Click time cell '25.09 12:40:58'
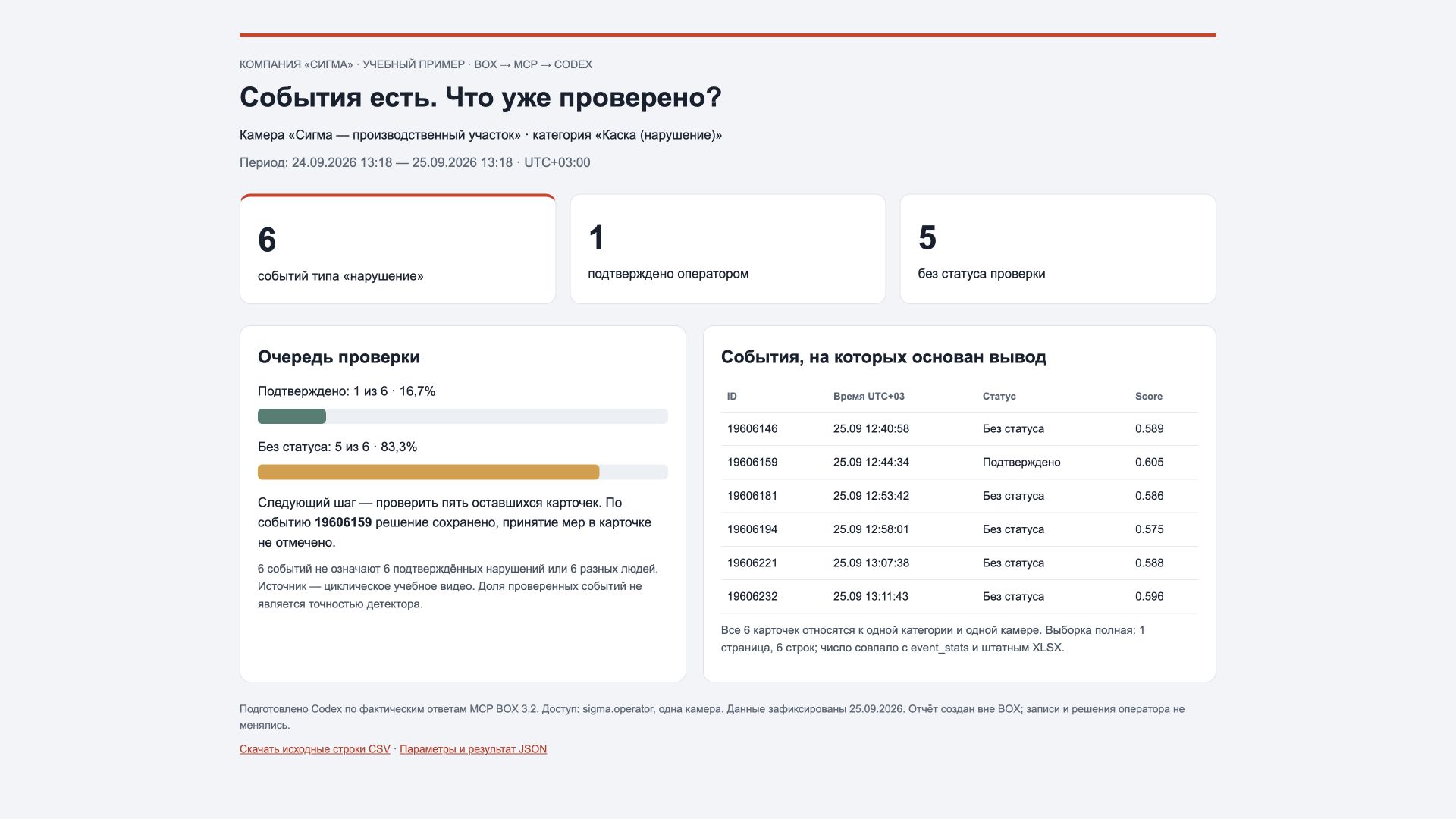 pyautogui.click(x=871, y=429)
